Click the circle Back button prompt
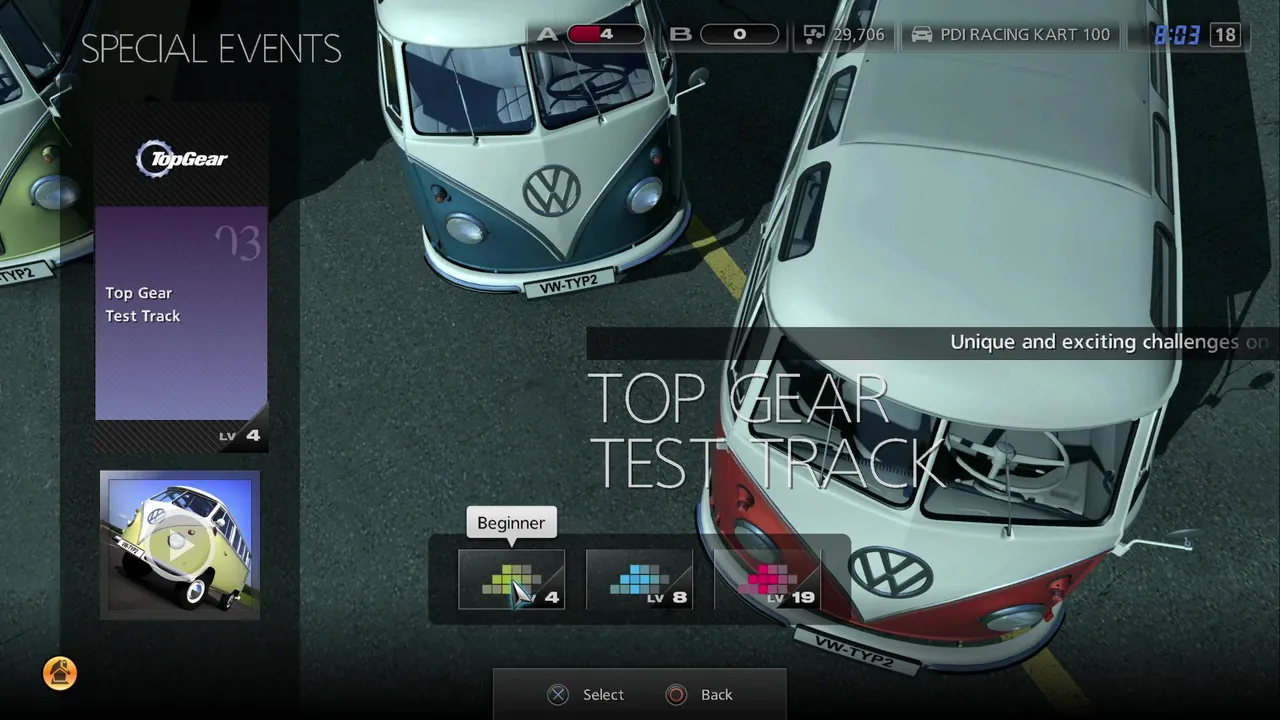This screenshot has height=720, width=1280. [700, 694]
